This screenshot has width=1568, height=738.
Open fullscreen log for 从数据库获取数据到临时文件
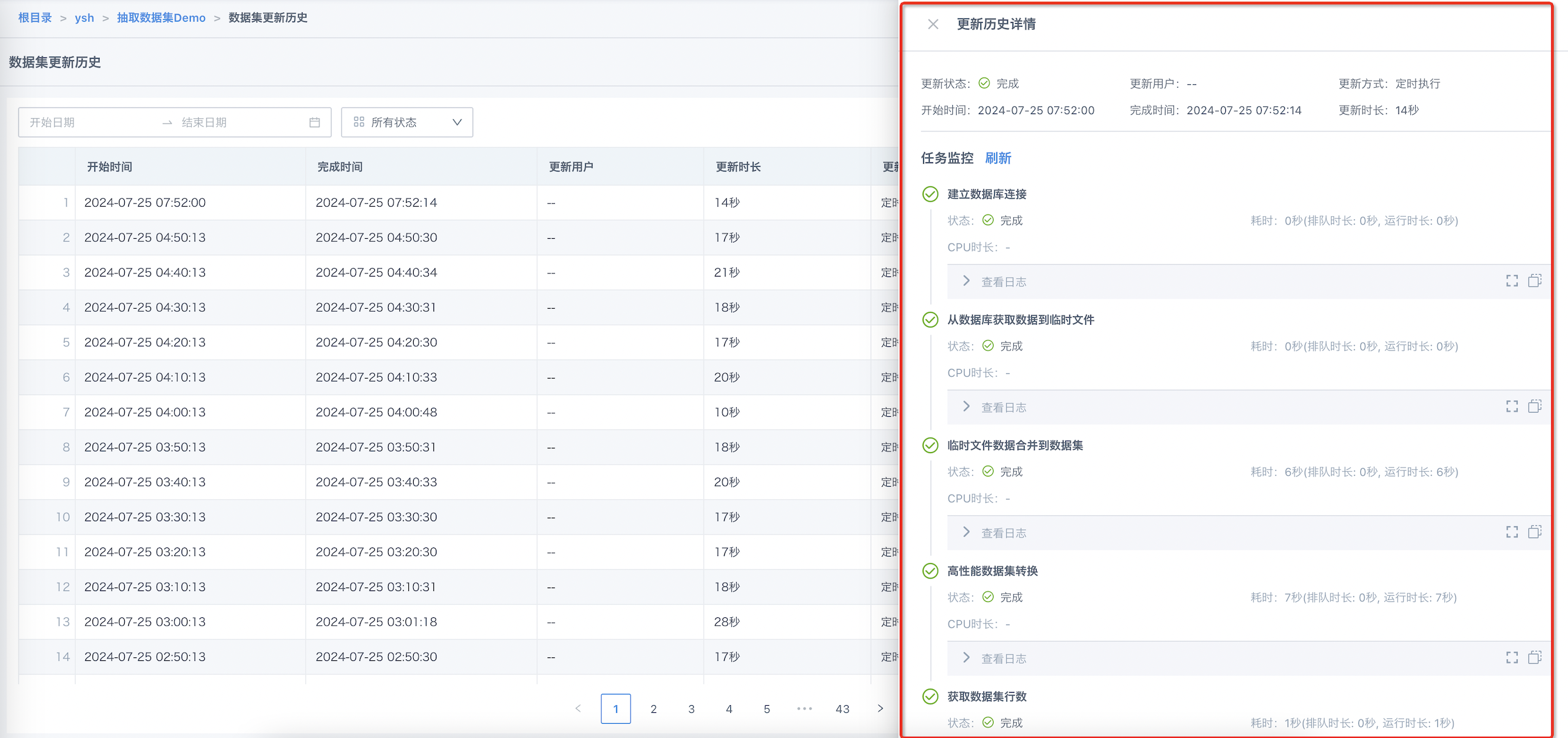pos(1512,406)
